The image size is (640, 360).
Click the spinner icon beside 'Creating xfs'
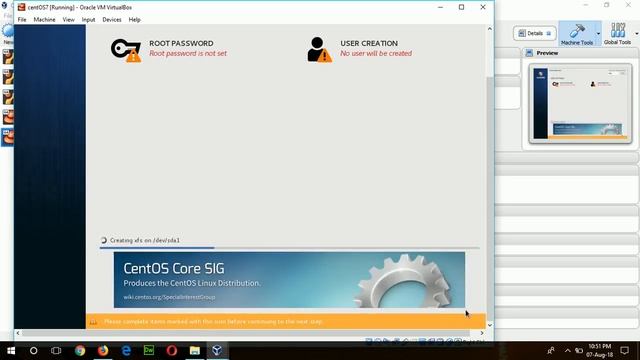pyautogui.click(x=104, y=240)
